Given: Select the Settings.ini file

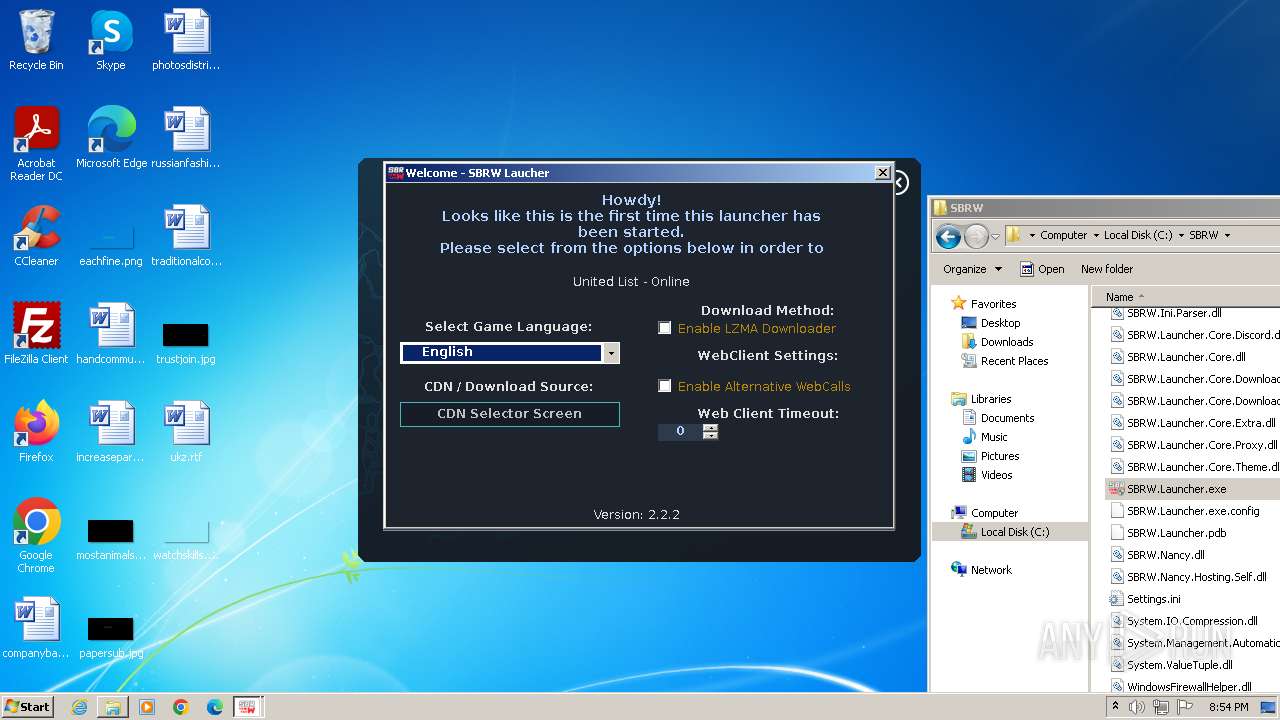Looking at the screenshot, I should tap(1153, 599).
